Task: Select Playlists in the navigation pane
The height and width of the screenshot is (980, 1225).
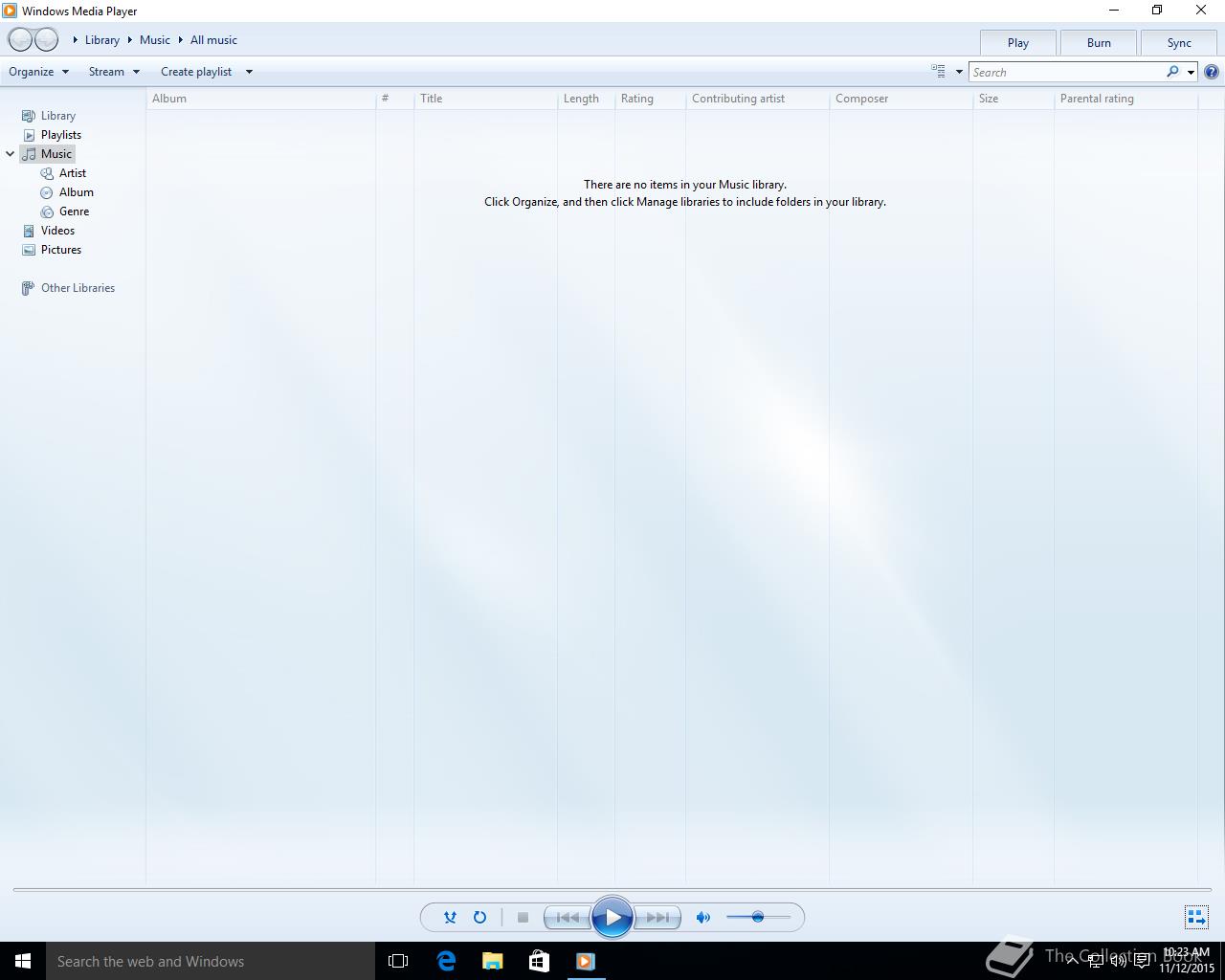Action: (x=52, y=135)
